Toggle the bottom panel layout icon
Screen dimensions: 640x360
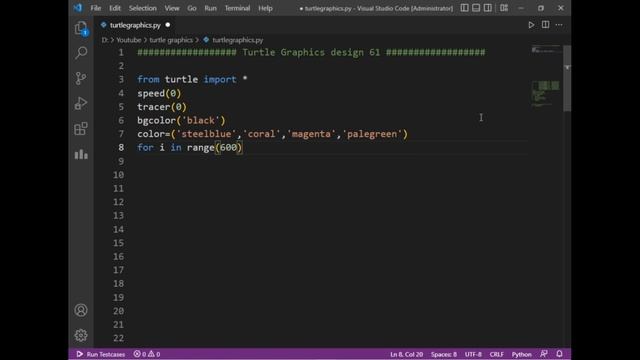[x=476, y=8]
